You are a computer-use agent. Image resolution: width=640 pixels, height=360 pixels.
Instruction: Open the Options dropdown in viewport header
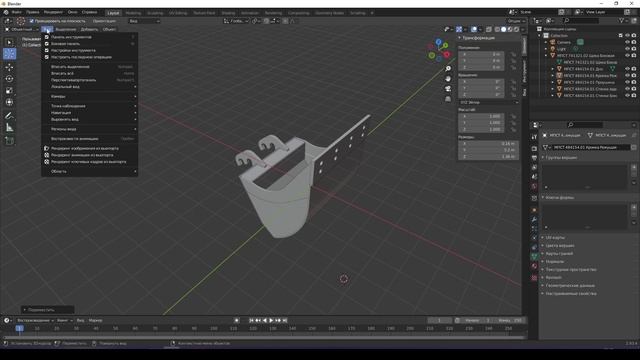click(x=516, y=21)
